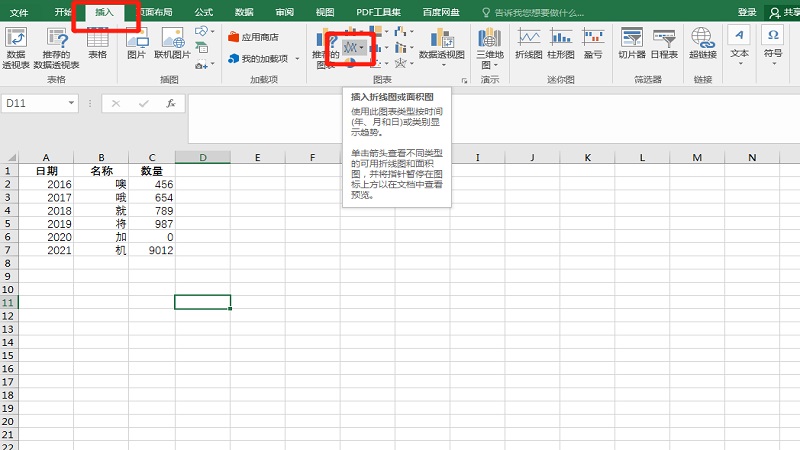This screenshot has height=450, width=800.
Task: Click the fx insert function button
Action: [170, 103]
